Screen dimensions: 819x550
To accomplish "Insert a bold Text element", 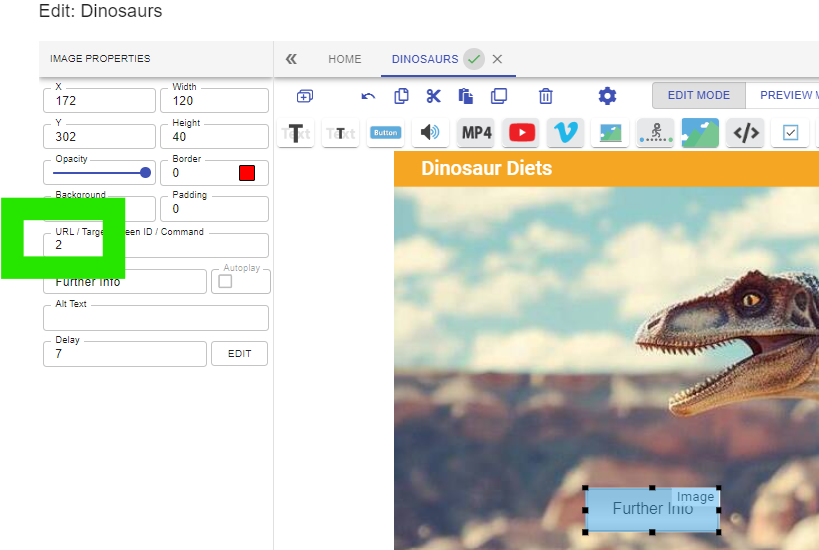I will 296,133.
